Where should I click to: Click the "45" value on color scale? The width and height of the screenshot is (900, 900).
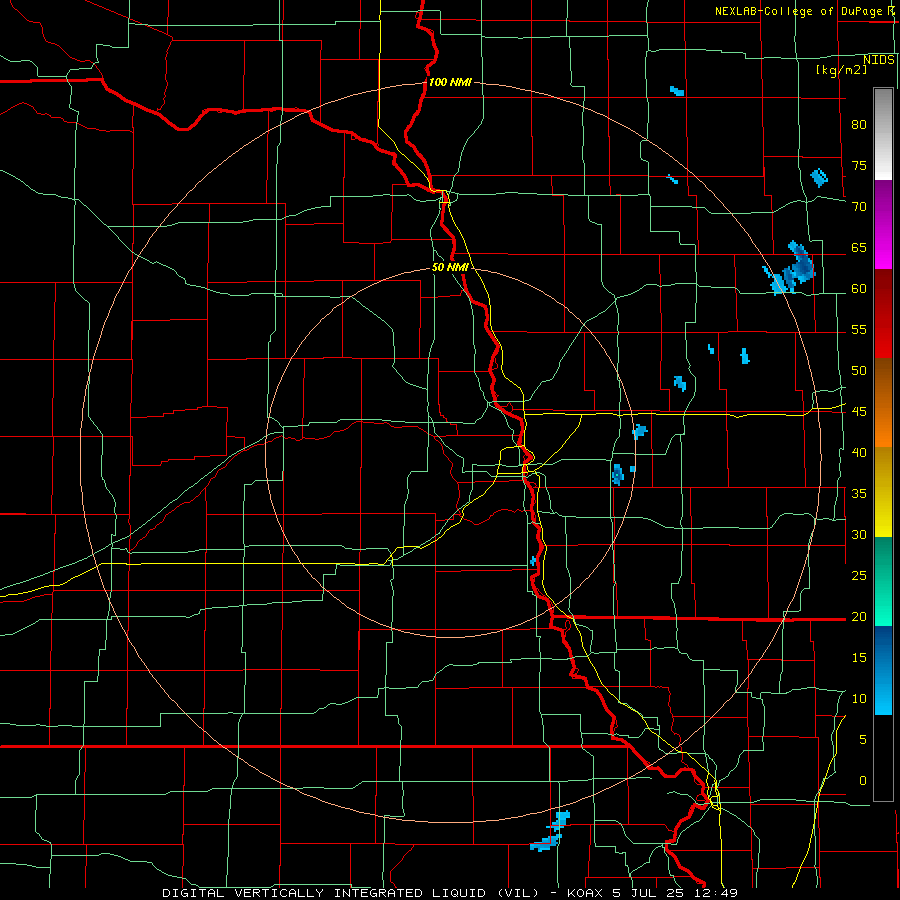point(859,412)
